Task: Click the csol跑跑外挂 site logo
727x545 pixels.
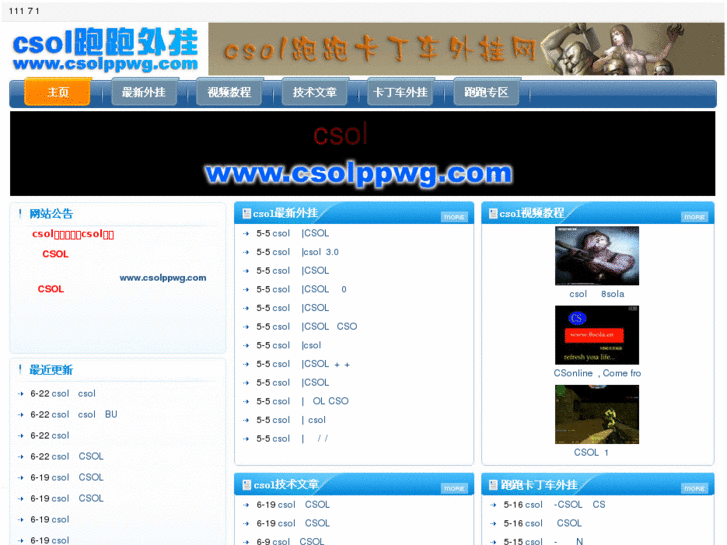Action: [105, 49]
